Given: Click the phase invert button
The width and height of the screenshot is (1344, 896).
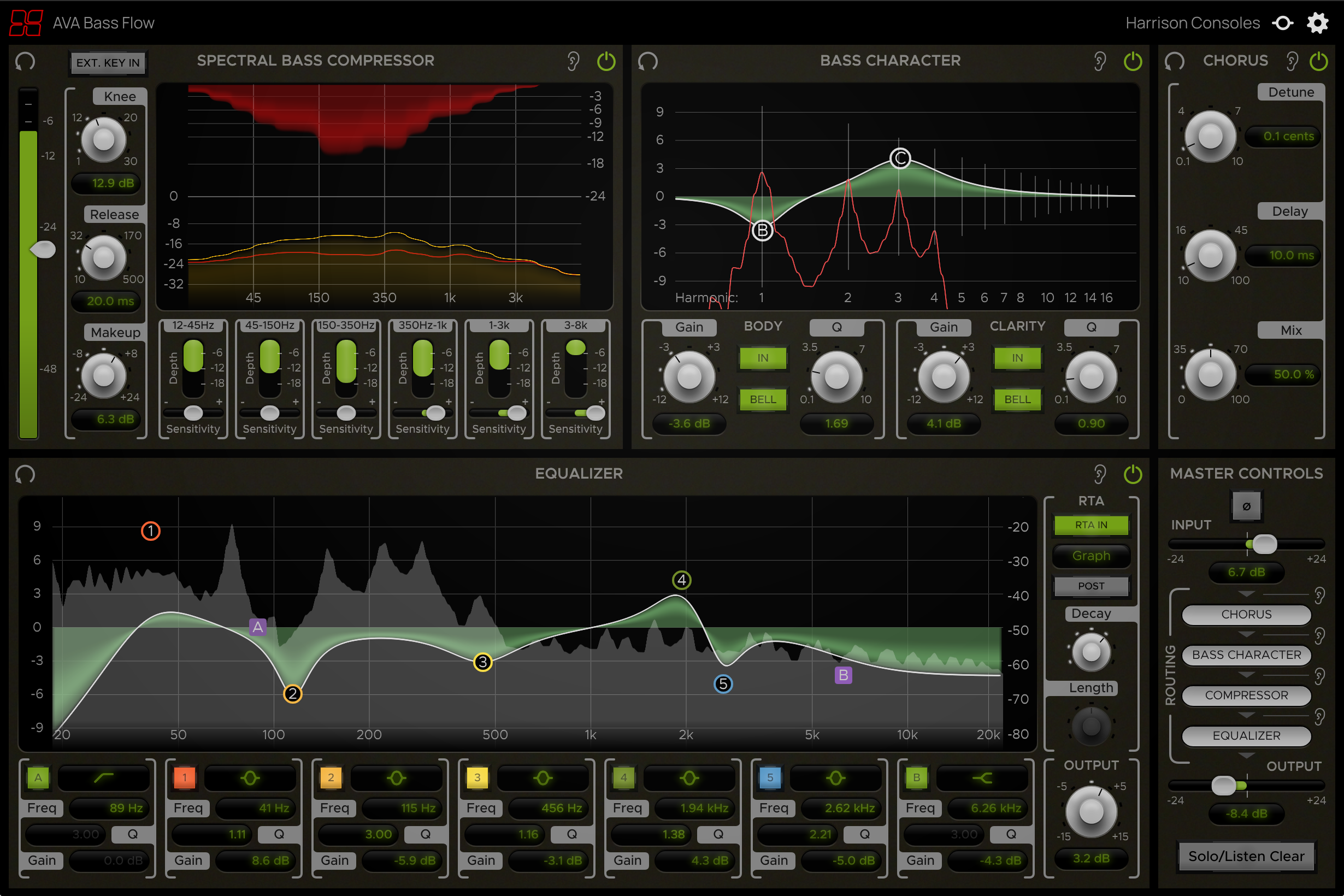Looking at the screenshot, I should (x=1246, y=506).
